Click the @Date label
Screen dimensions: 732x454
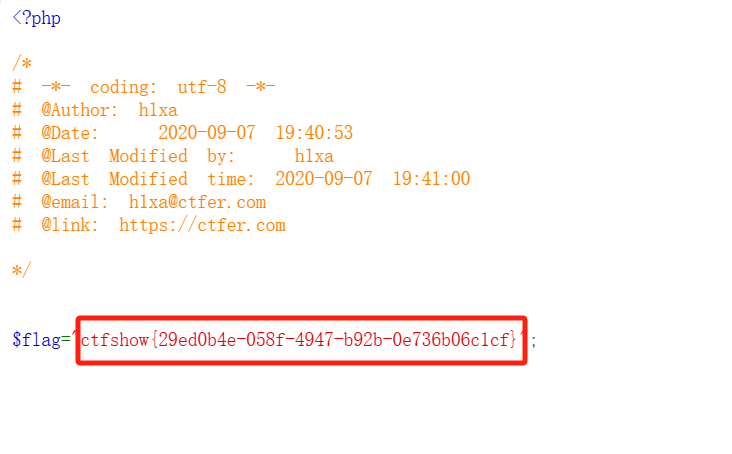tap(70, 133)
